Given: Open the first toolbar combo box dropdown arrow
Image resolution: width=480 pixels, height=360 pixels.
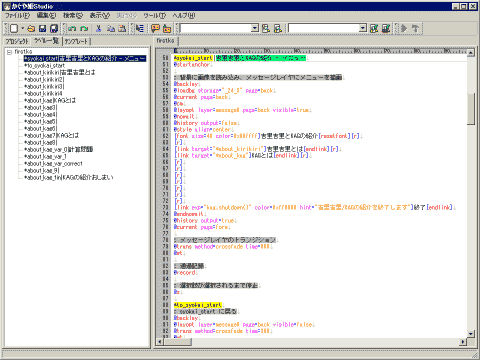Looking at the screenshot, I should coord(255,28).
